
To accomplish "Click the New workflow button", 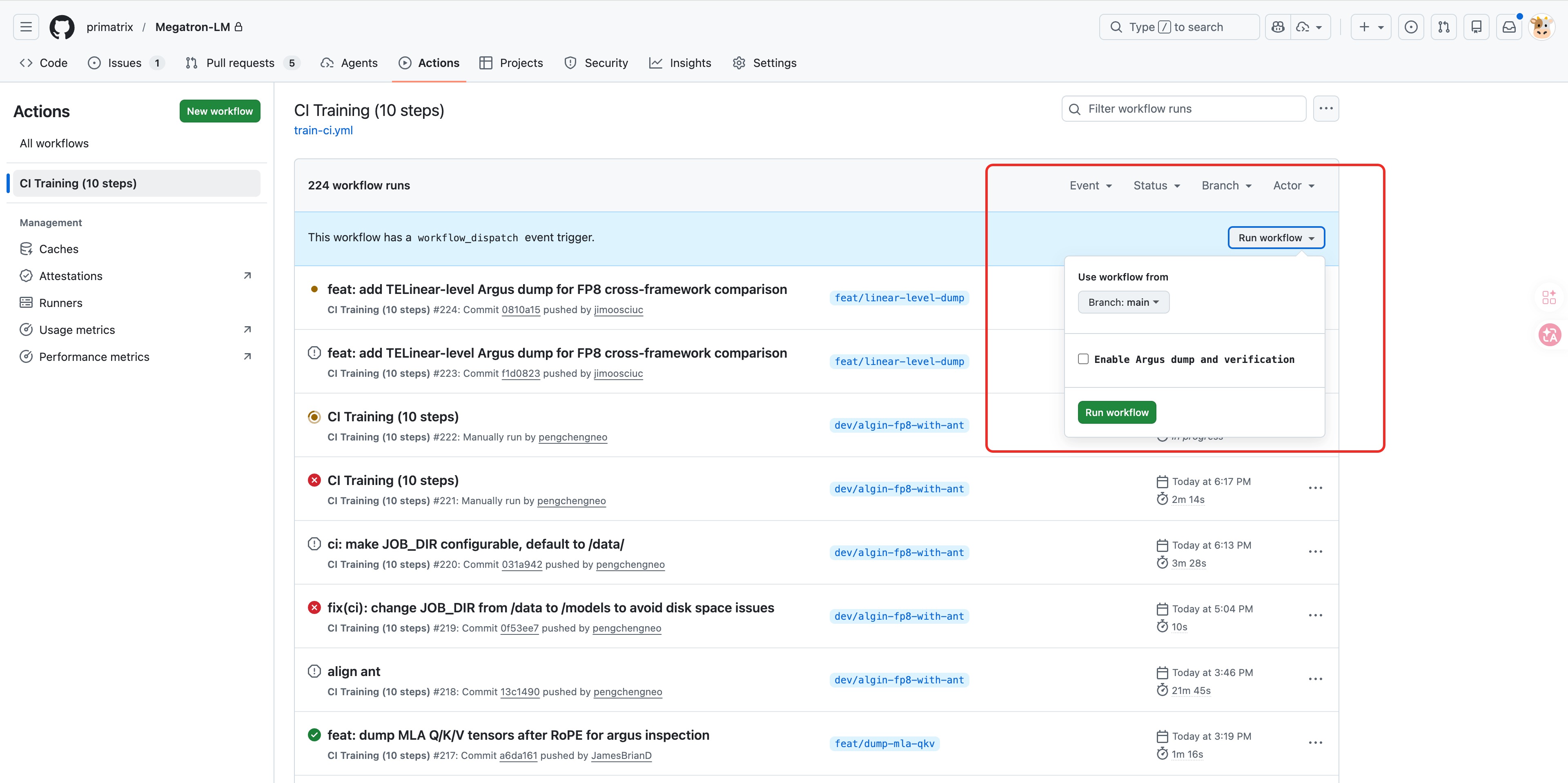I will (x=220, y=111).
